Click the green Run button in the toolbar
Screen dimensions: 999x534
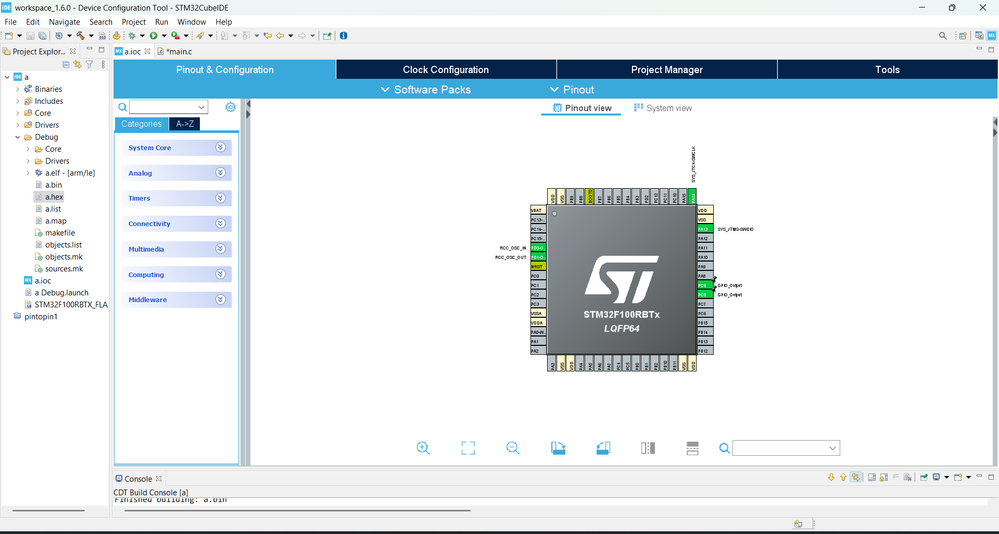(x=153, y=36)
